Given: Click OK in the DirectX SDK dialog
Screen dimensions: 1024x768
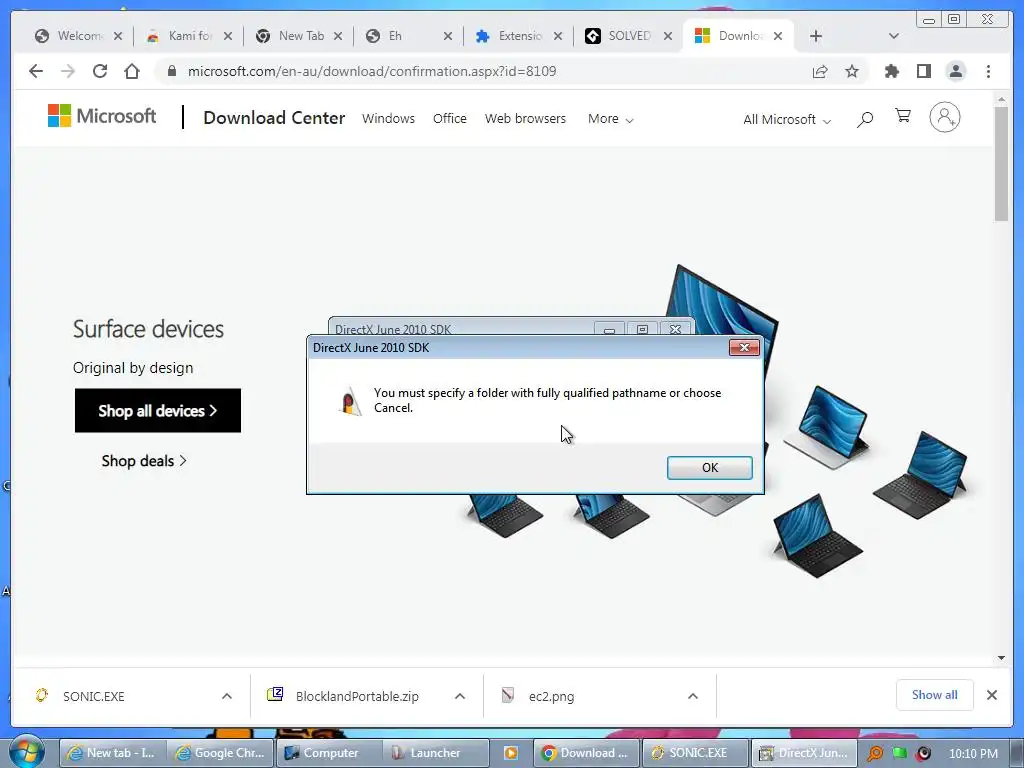Looking at the screenshot, I should point(709,468).
